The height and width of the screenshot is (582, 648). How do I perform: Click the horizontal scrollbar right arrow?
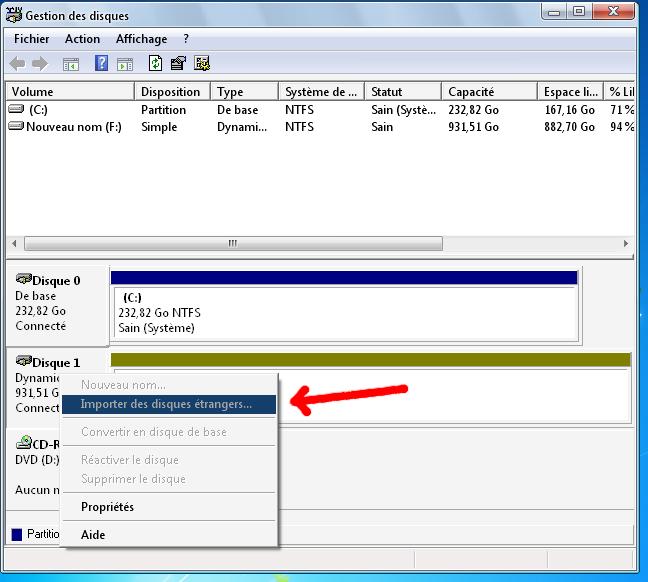click(x=626, y=243)
